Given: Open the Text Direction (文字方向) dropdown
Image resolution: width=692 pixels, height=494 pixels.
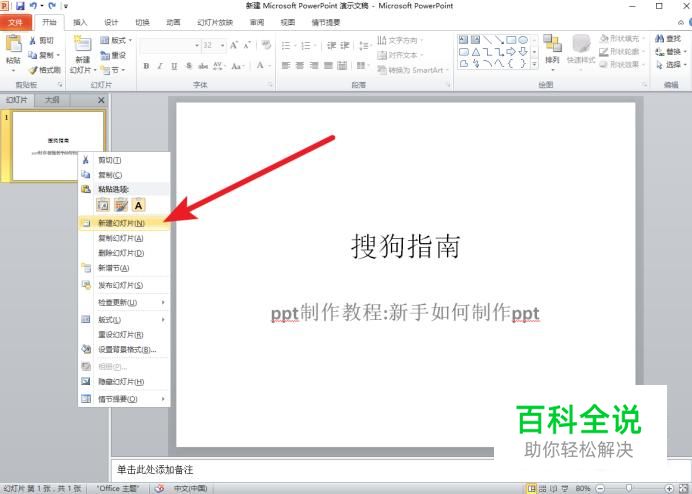Looking at the screenshot, I should pyautogui.click(x=399, y=40).
